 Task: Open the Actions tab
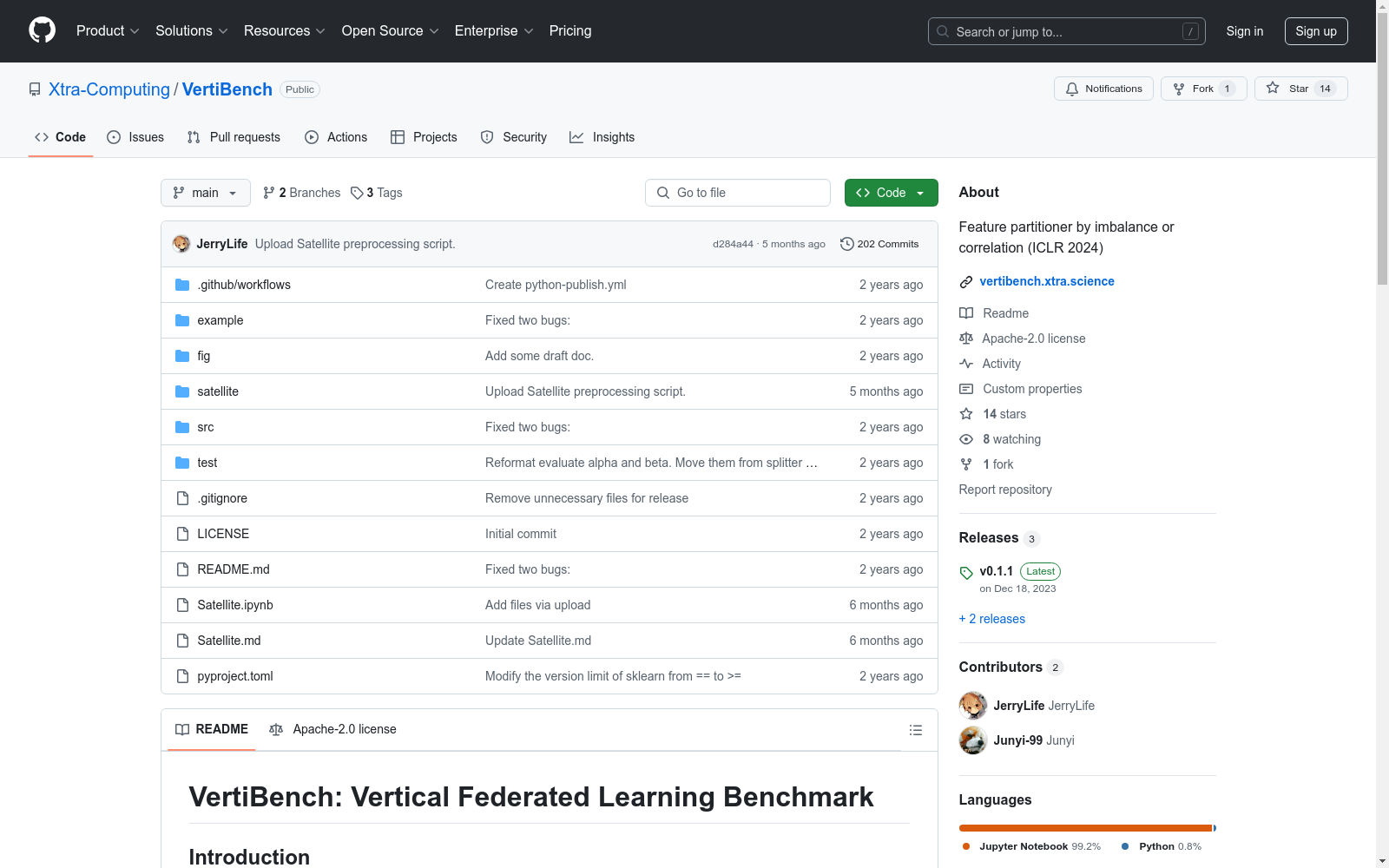pos(336,137)
